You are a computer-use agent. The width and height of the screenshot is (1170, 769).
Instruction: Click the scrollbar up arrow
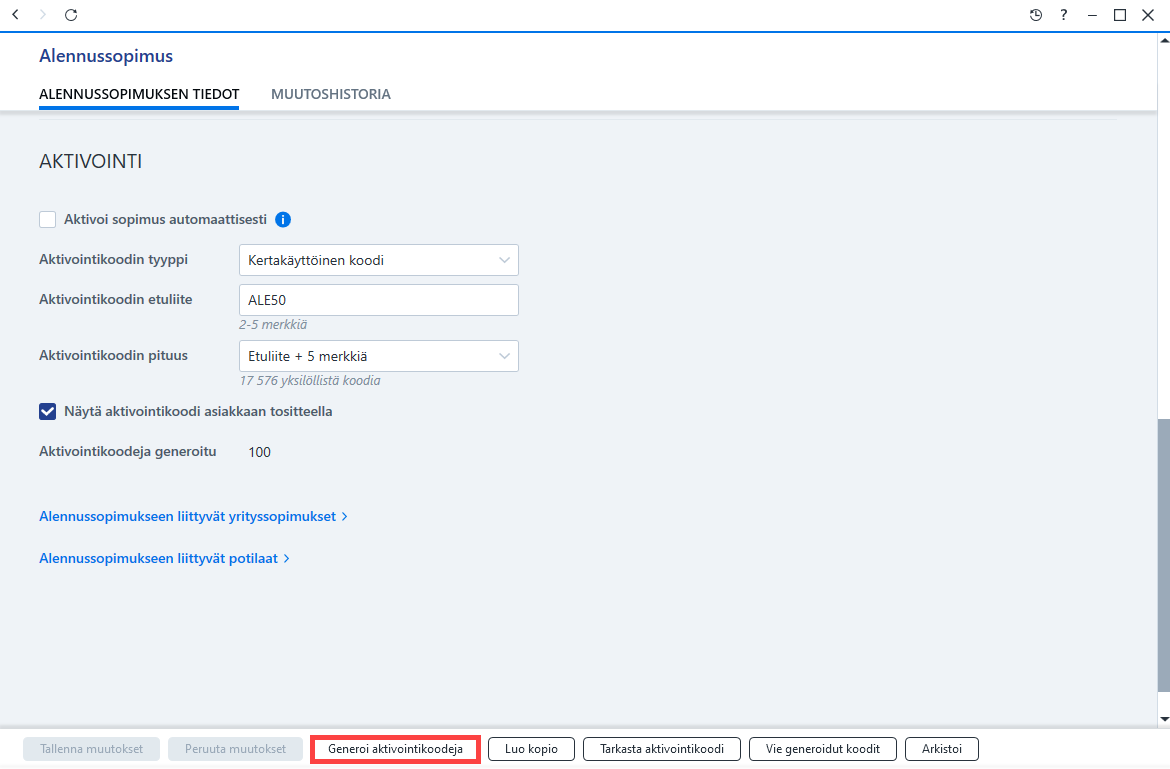click(1164, 41)
